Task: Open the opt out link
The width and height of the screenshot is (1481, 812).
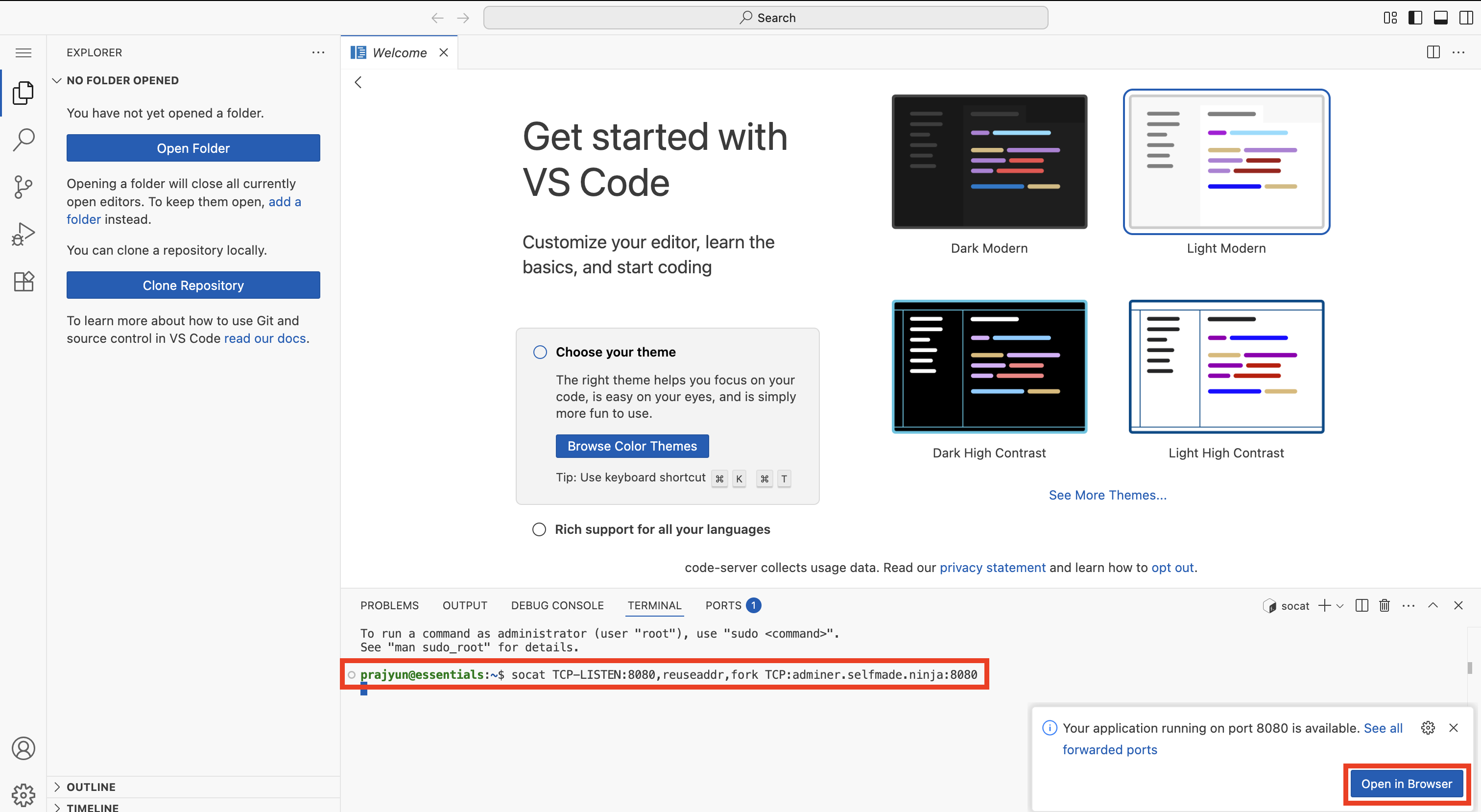Action: coord(1173,568)
